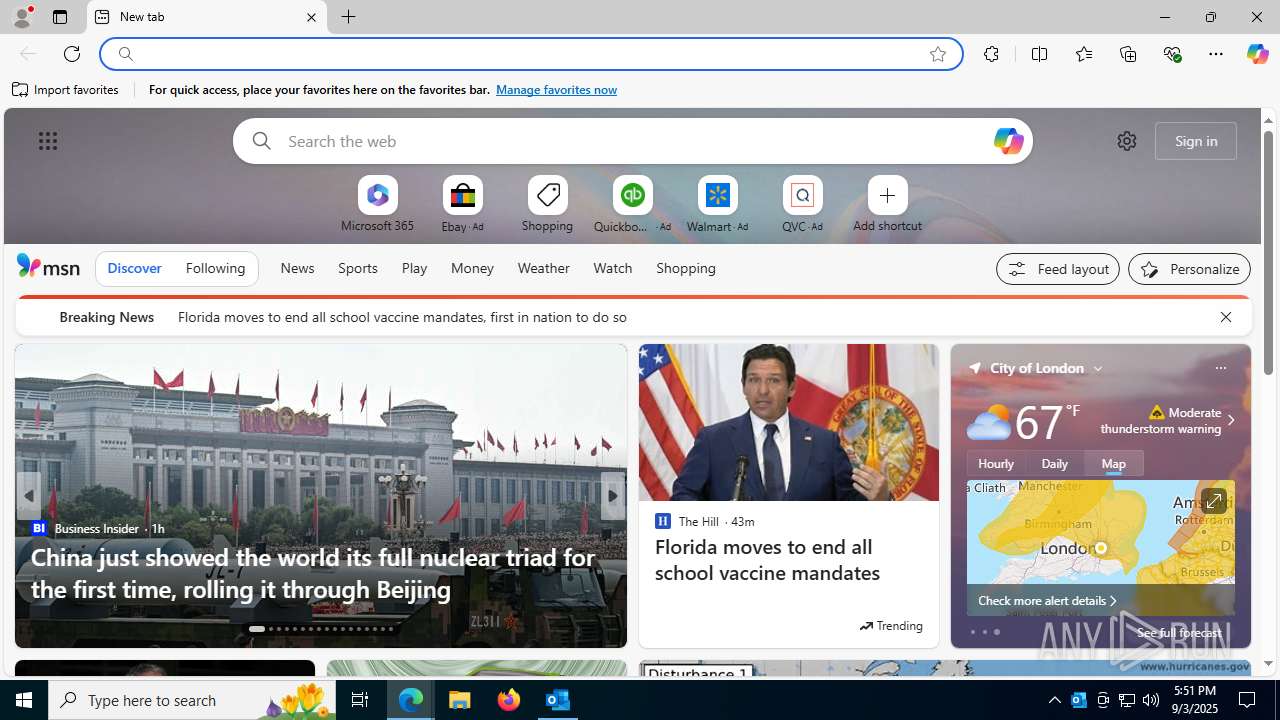Open Feed layout options
Screen dimensions: 1280x720
pos(1058,269)
